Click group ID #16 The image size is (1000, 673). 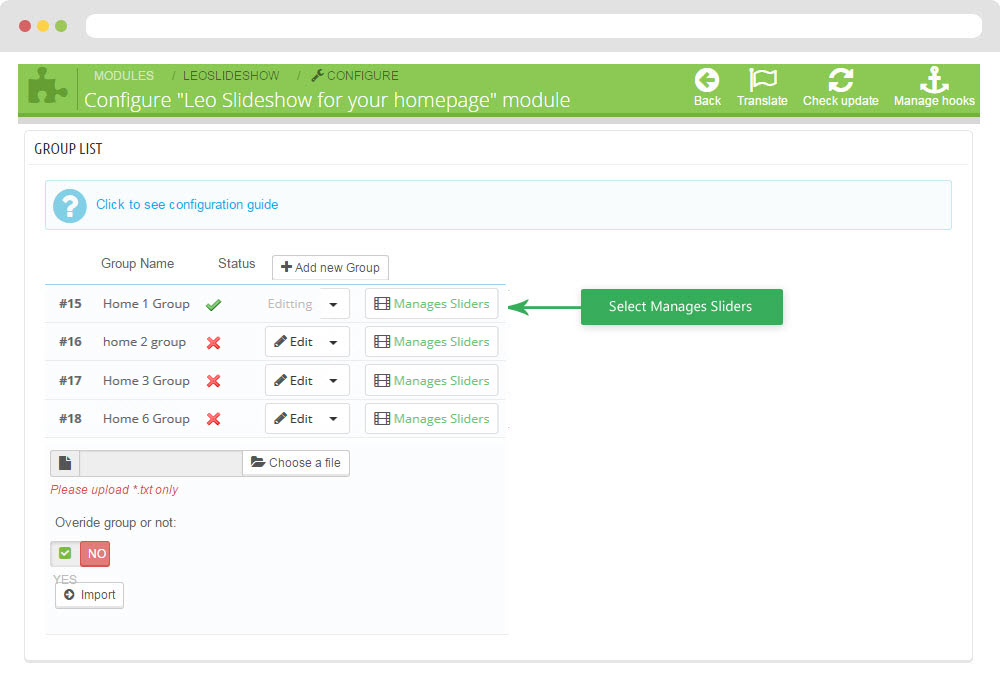point(70,342)
